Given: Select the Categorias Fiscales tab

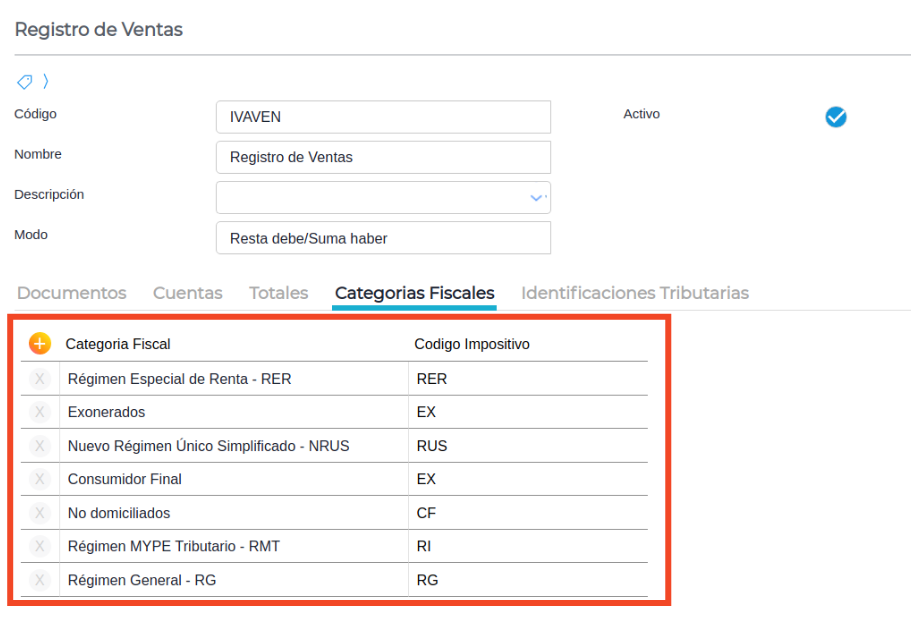Looking at the screenshot, I should click(414, 293).
